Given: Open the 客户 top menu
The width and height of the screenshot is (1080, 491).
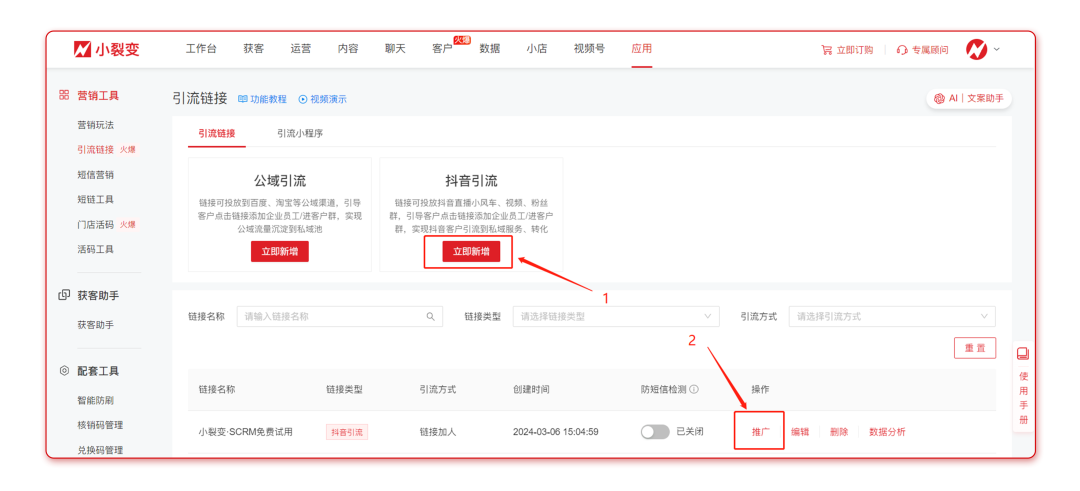Looking at the screenshot, I should 442,49.
